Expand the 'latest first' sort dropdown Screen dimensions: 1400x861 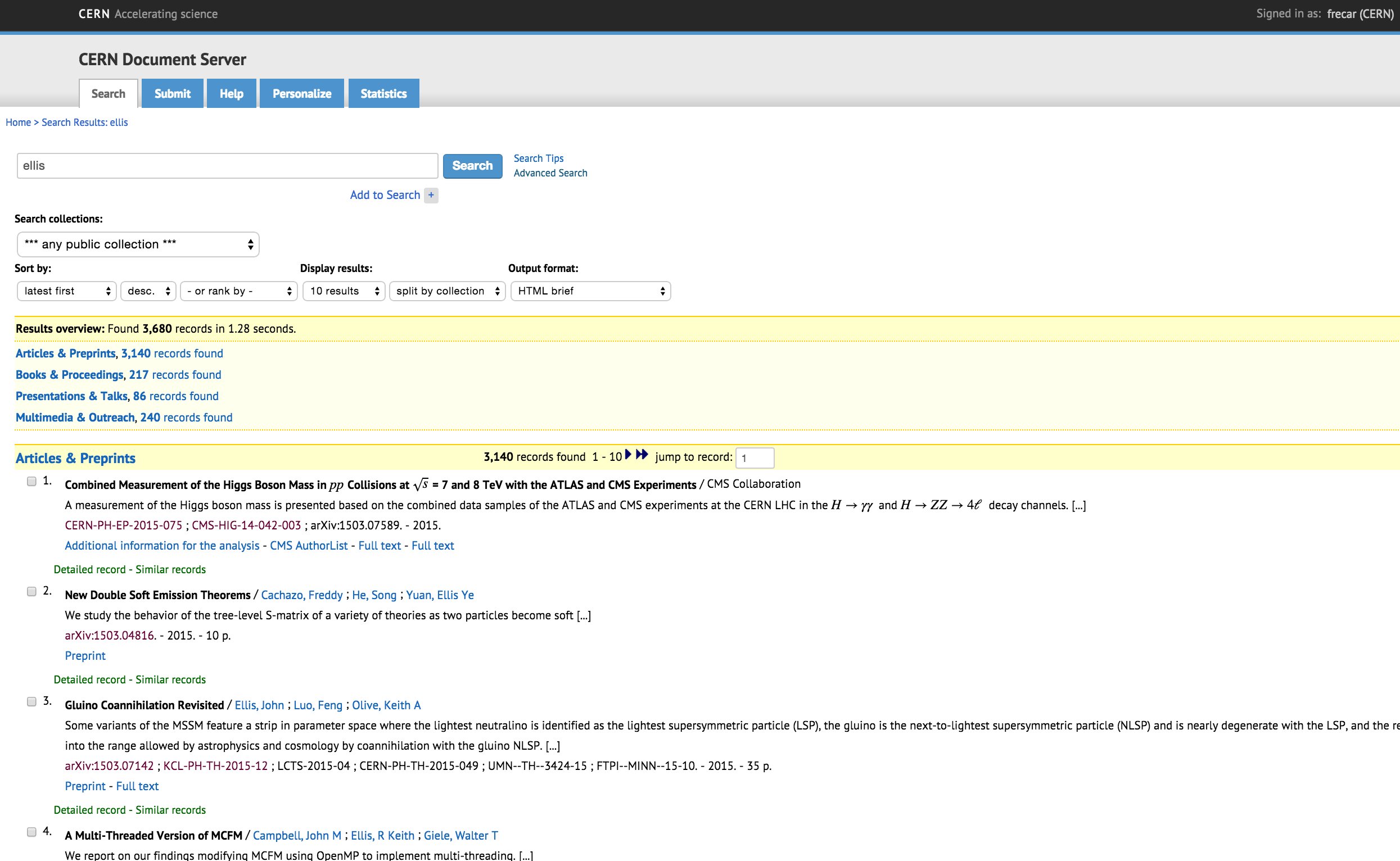[x=67, y=291]
